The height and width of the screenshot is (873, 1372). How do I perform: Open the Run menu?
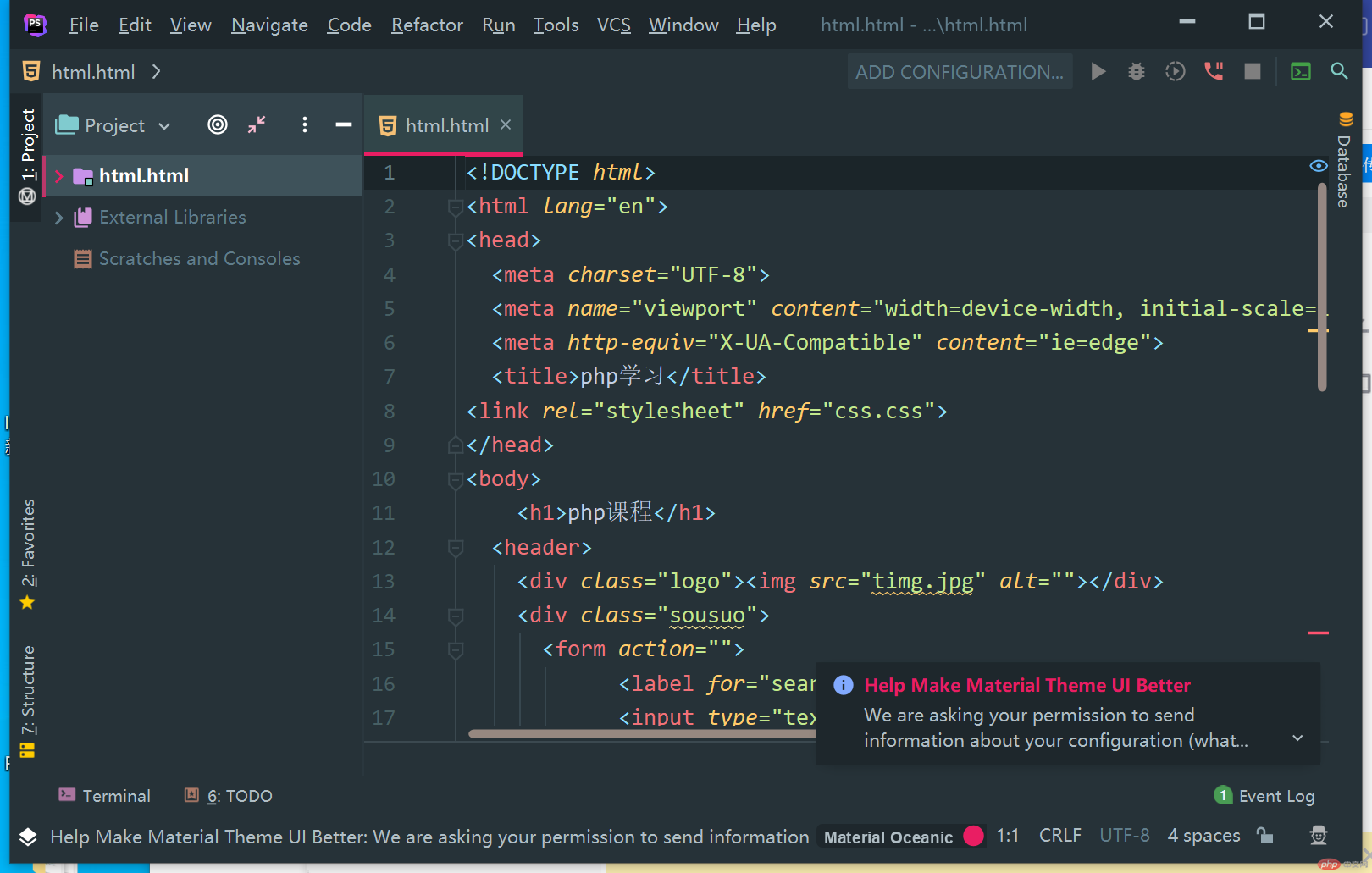499,25
